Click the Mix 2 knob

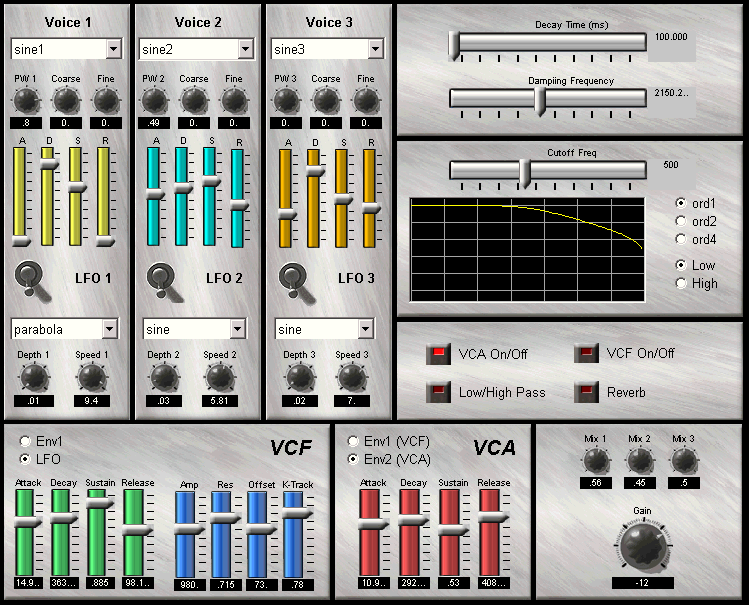click(x=640, y=461)
